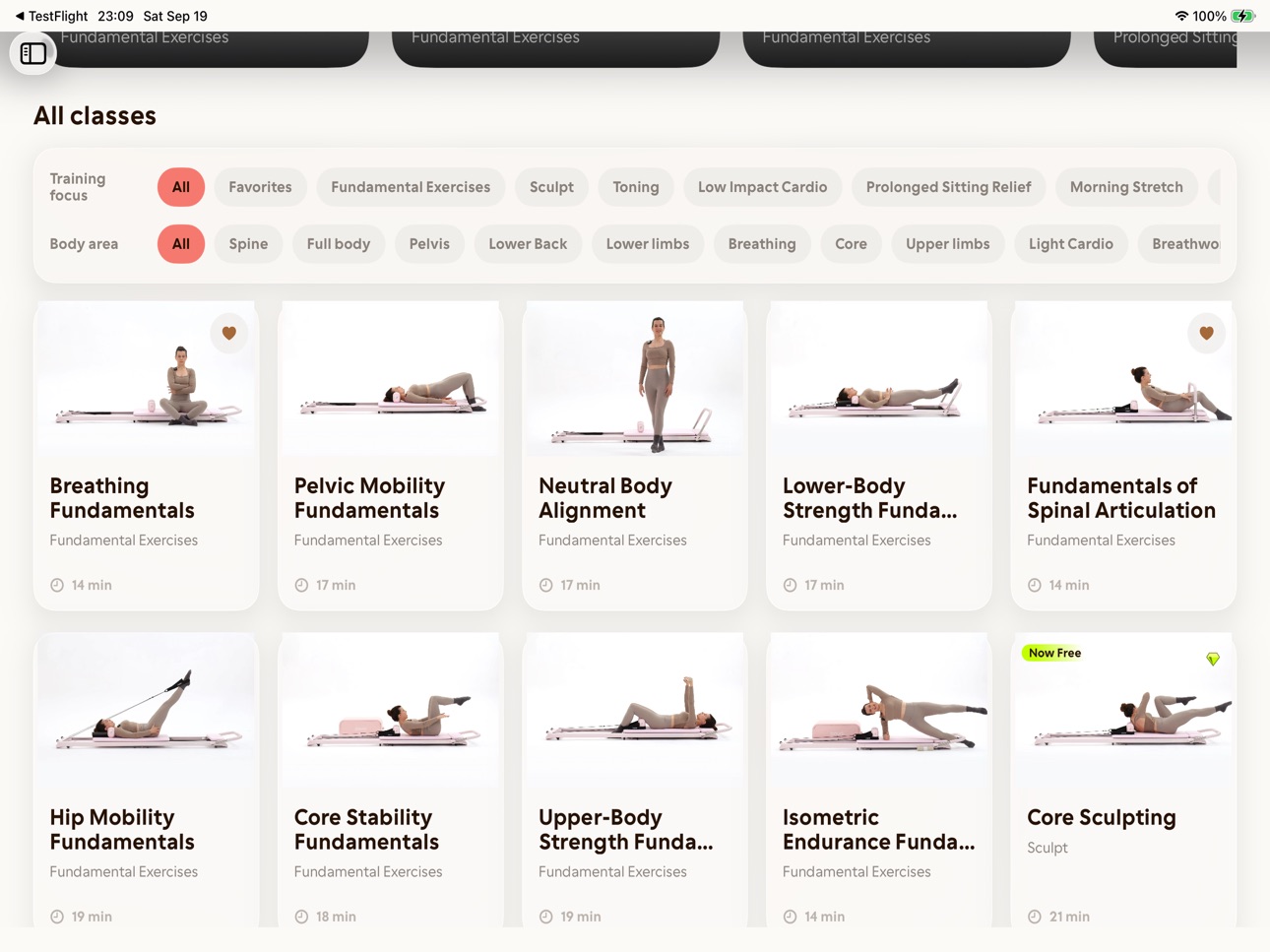Pick the Low Impact Cardio filter
Image resolution: width=1270 pixels, height=952 pixels.
click(762, 187)
